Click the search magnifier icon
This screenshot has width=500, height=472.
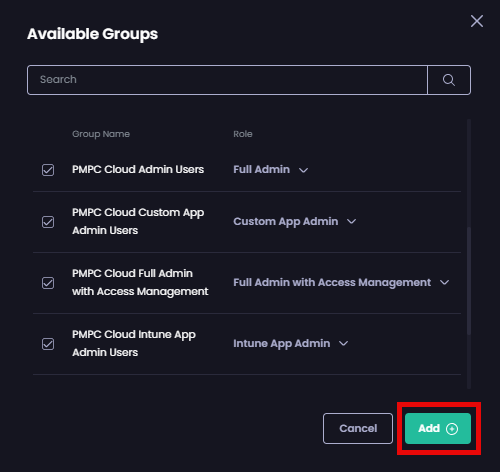(x=449, y=80)
